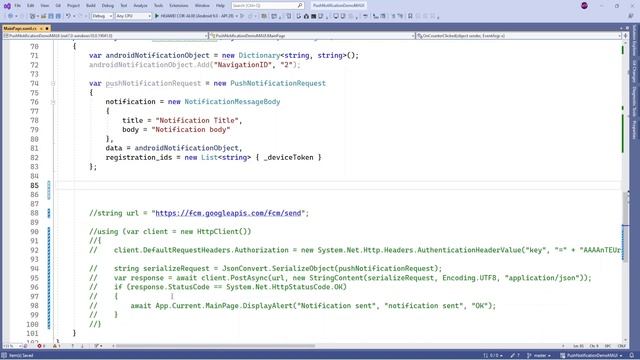The width and height of the screenshot is (640, 360).
Task: Click the notifications bell icon
Action: (632, 356)
